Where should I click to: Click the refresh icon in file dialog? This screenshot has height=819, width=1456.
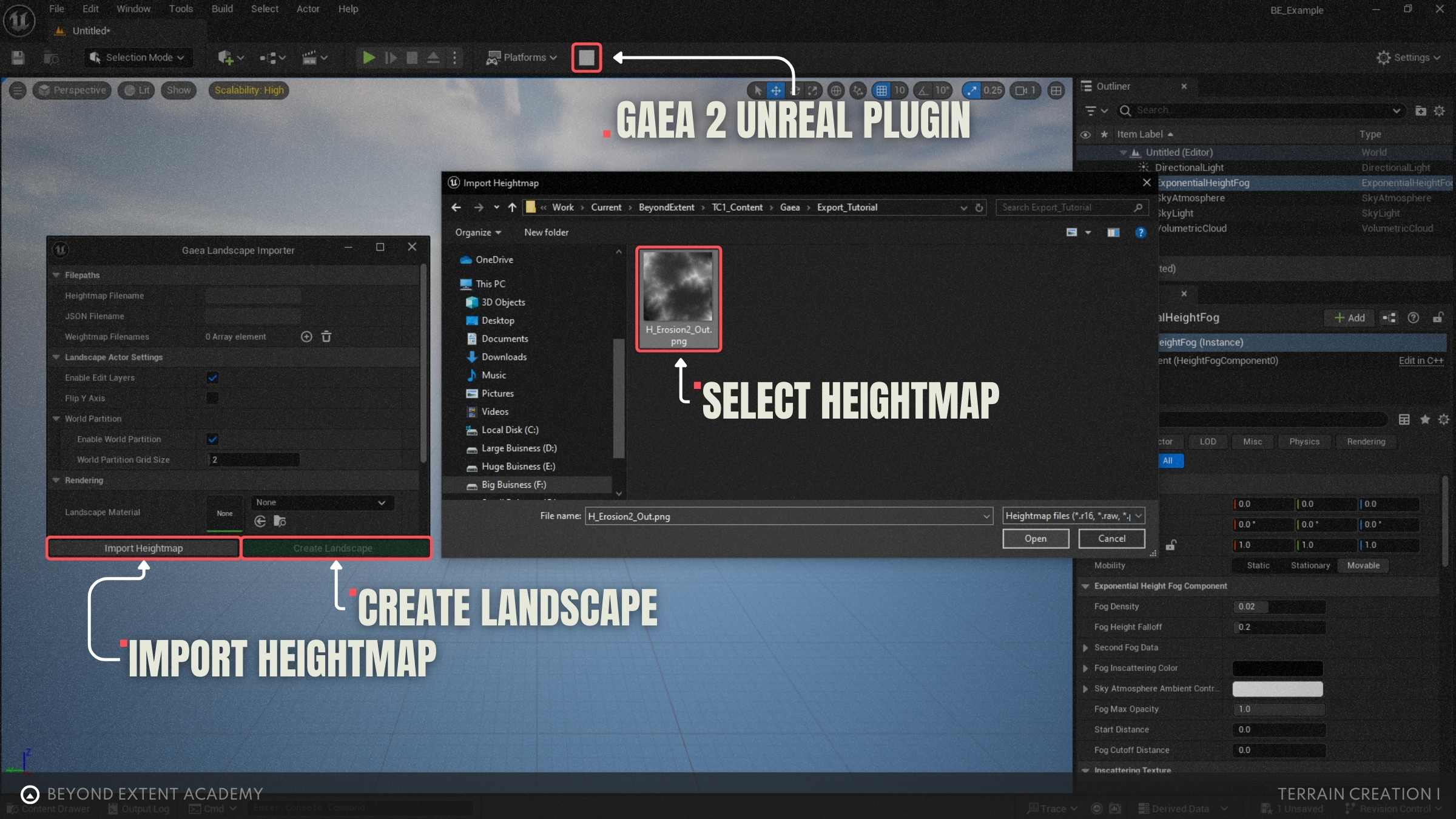point(979,207)
